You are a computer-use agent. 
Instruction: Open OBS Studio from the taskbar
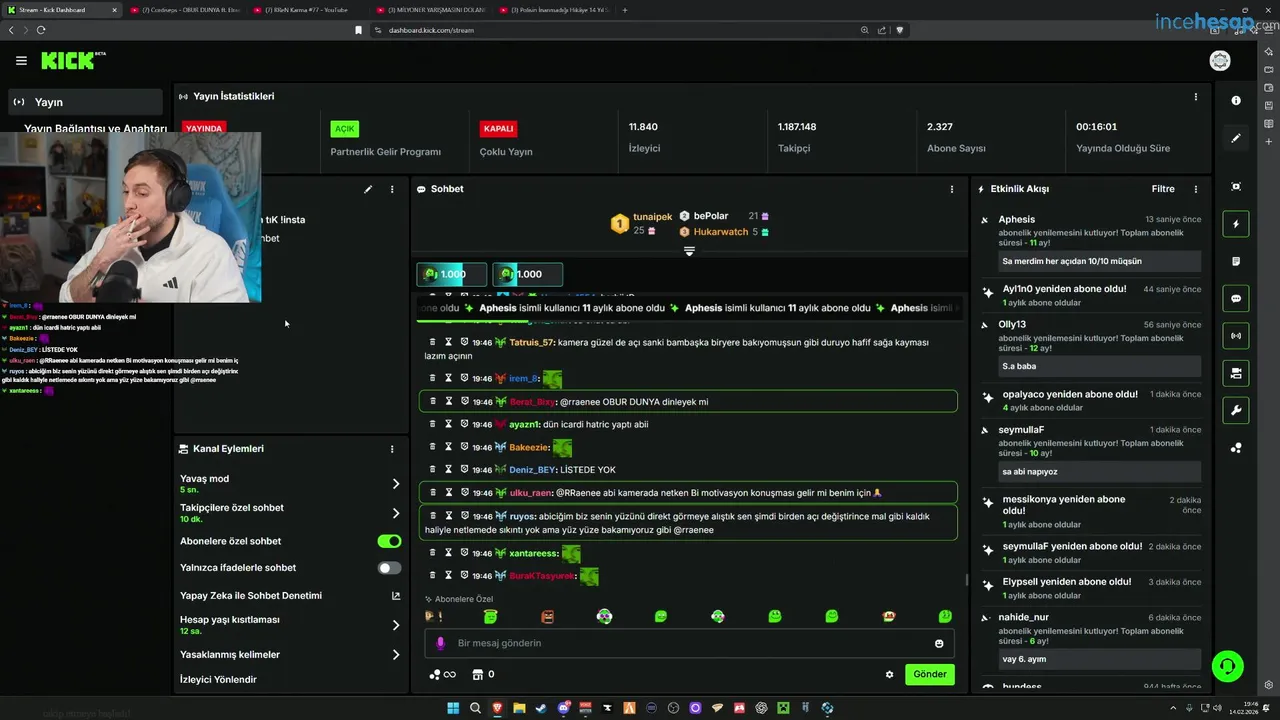[x=674, y=708]
